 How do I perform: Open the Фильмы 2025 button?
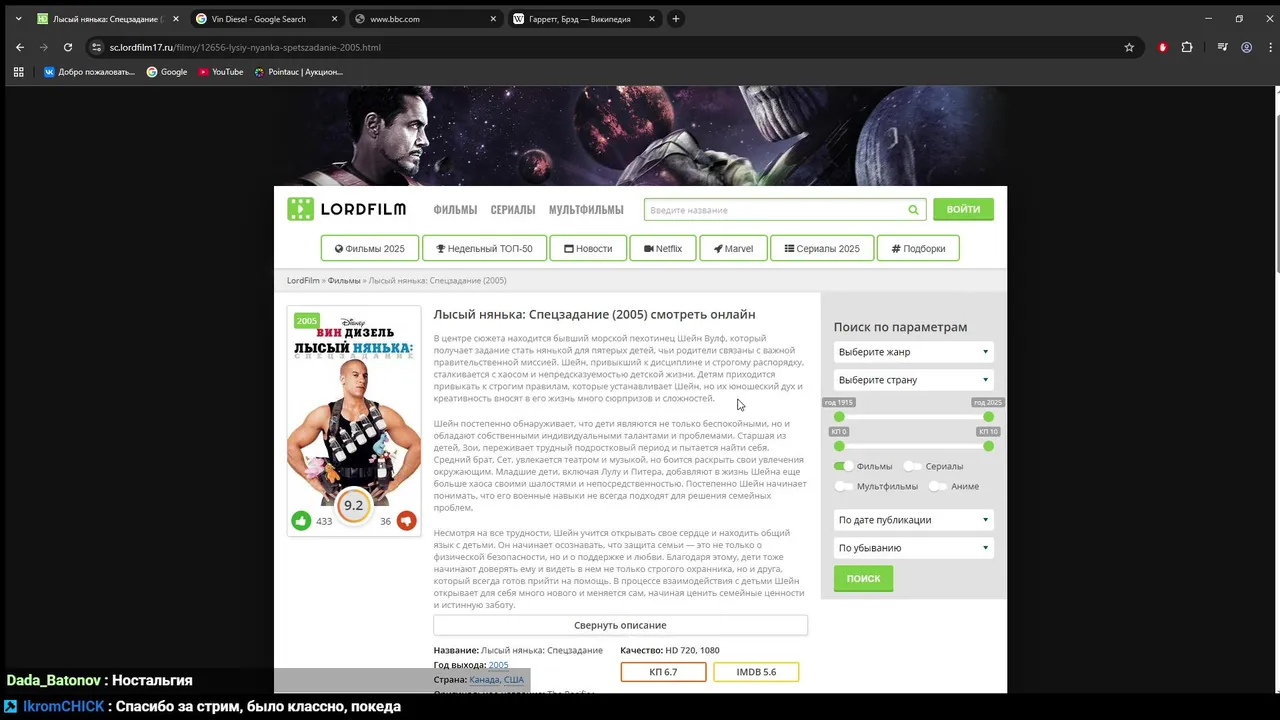pos(369,248)
